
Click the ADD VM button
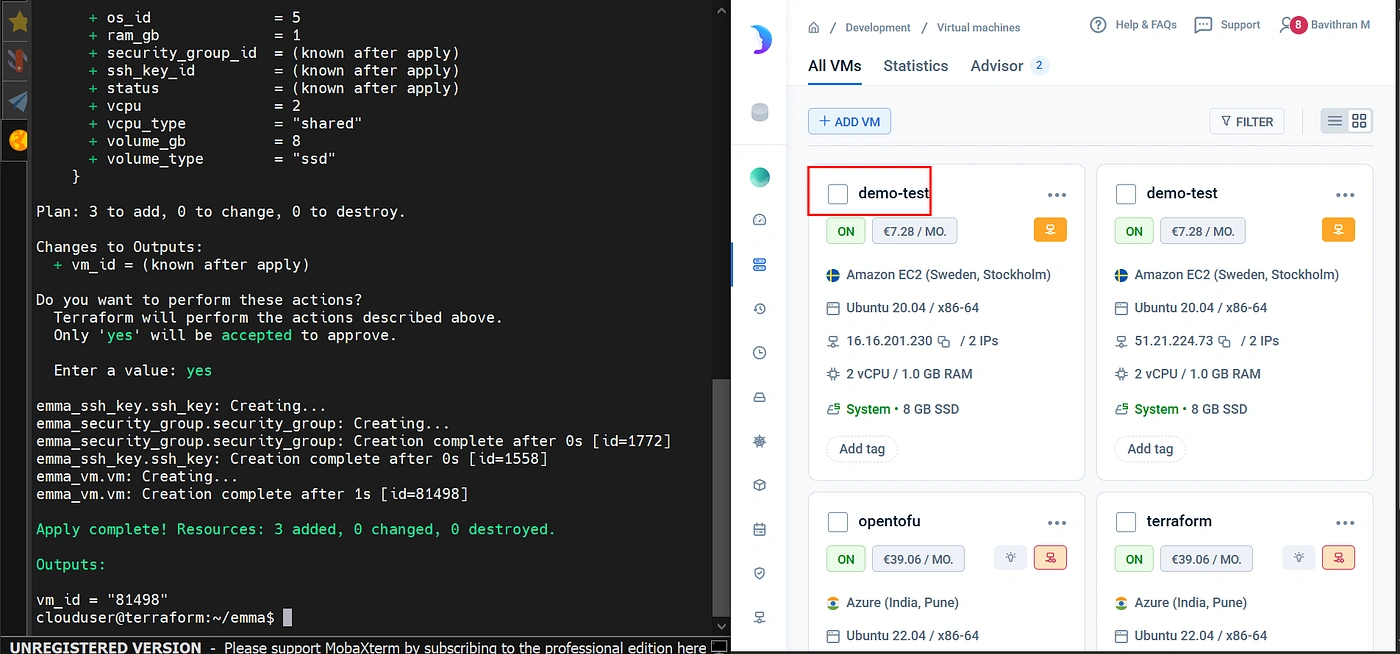(x=849, y=121)
